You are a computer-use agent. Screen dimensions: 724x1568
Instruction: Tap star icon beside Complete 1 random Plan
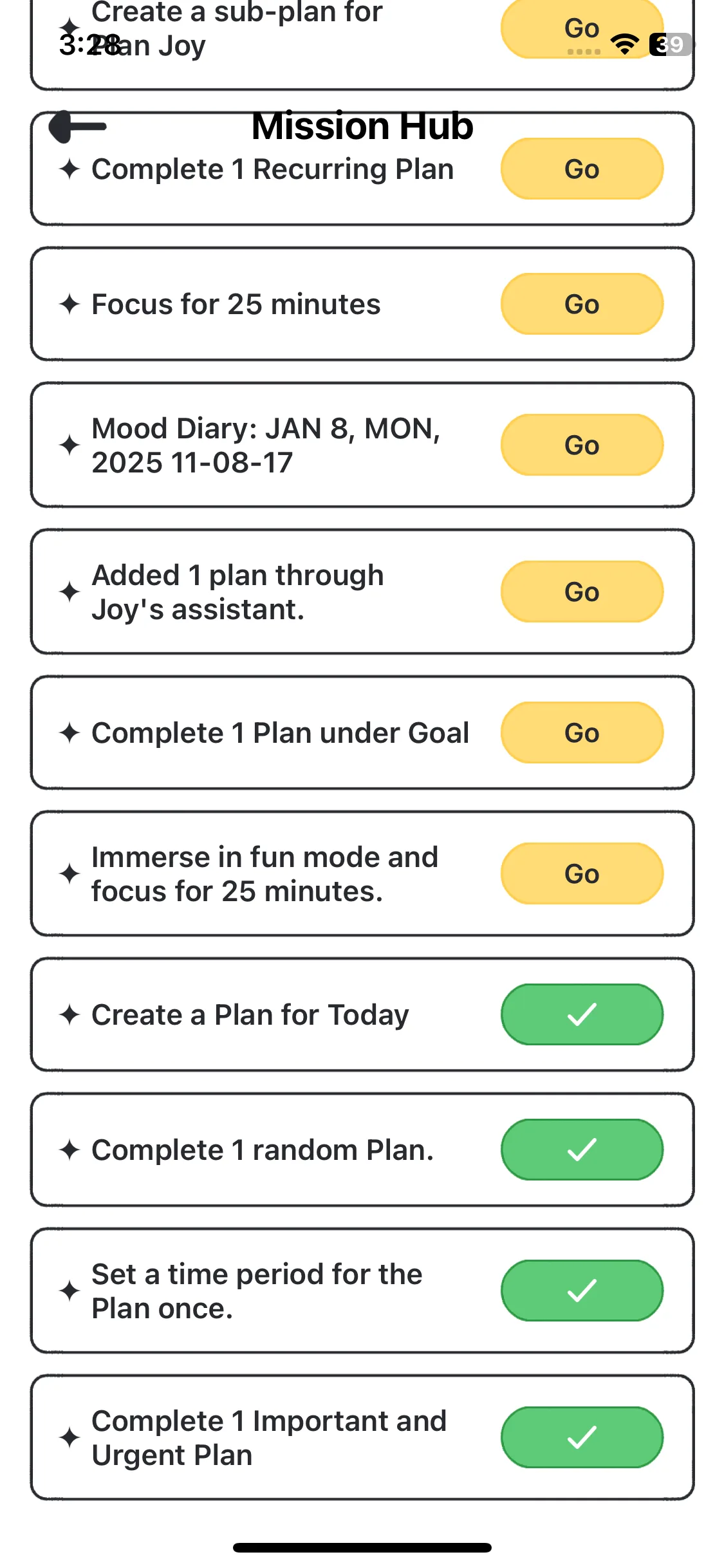click(x=70, y=1150)
